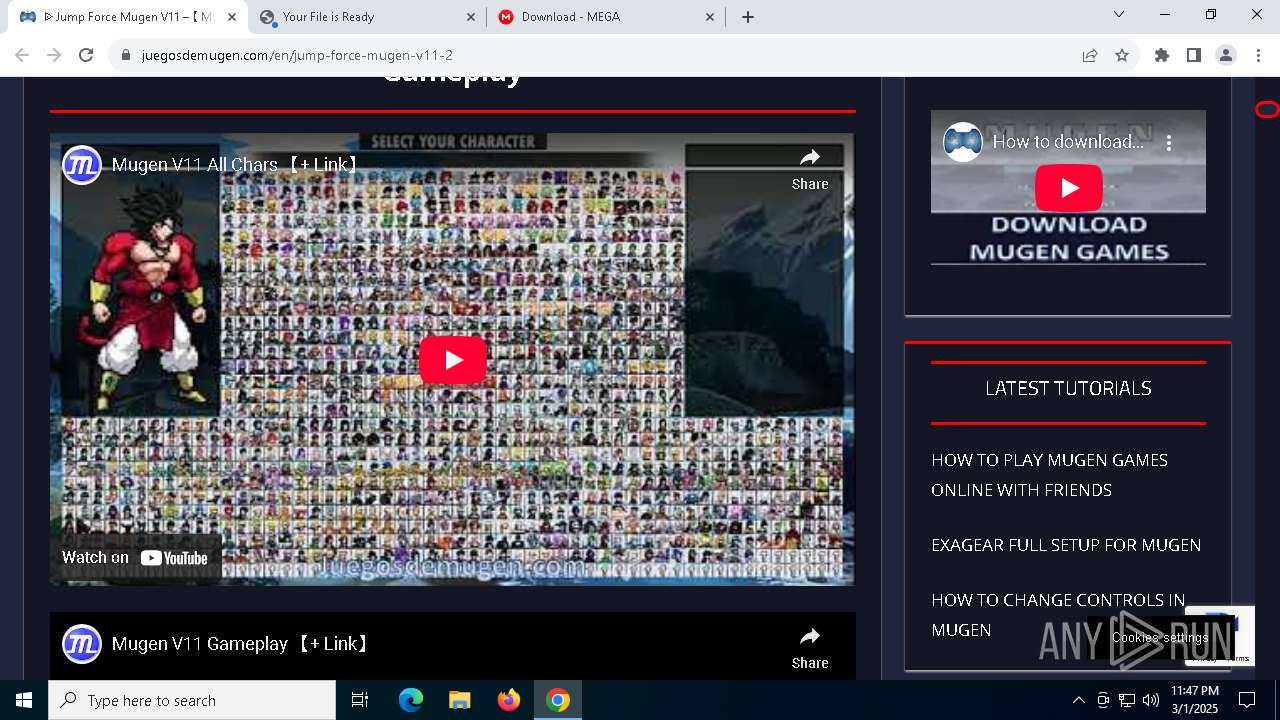Bookmark this page with the star
Viewport: 1280px width, 720px height.
pos(1122,56)
